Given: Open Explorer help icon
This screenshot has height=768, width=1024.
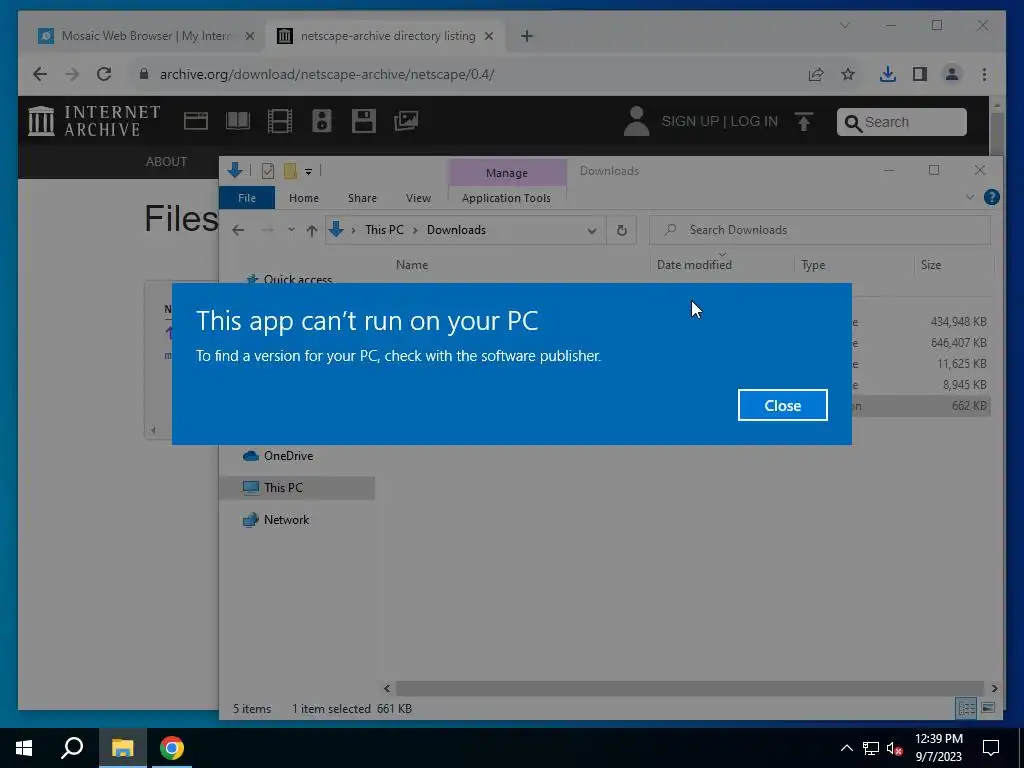Looking at the screenshot, I should click(991, 197).
